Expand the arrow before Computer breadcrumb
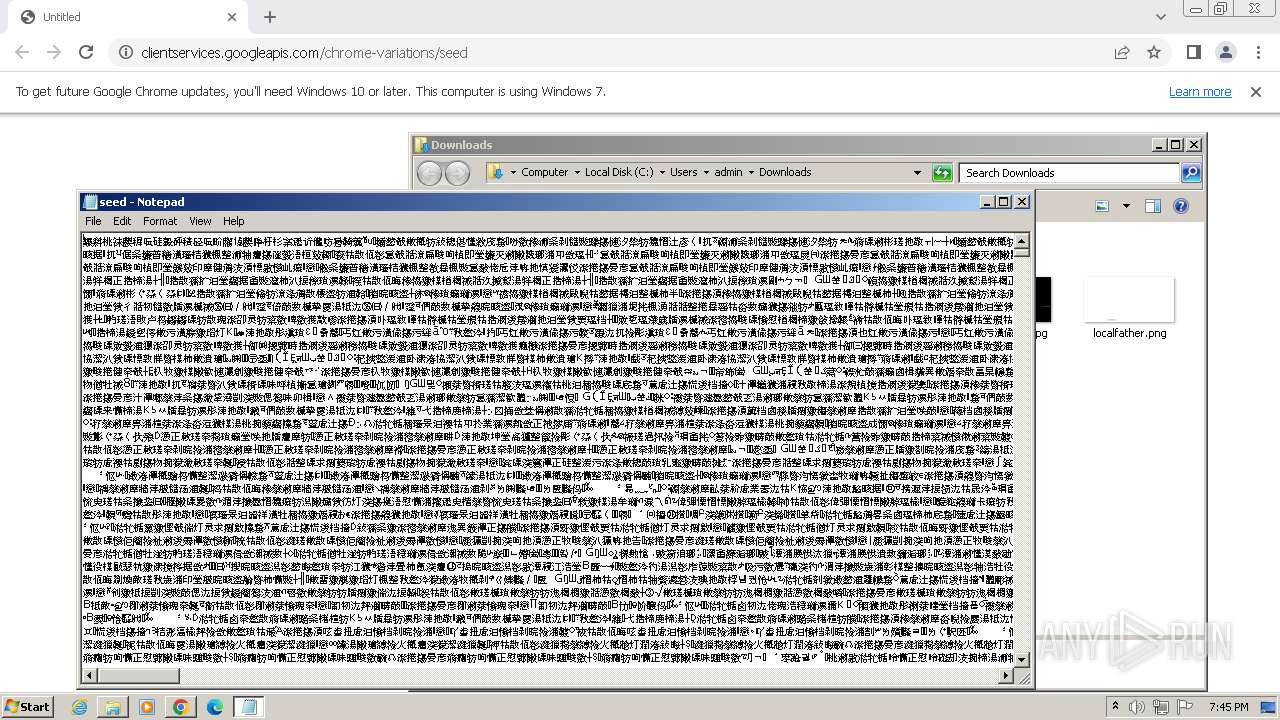Viewport: 1280px width, 720px height. point(514,172)
